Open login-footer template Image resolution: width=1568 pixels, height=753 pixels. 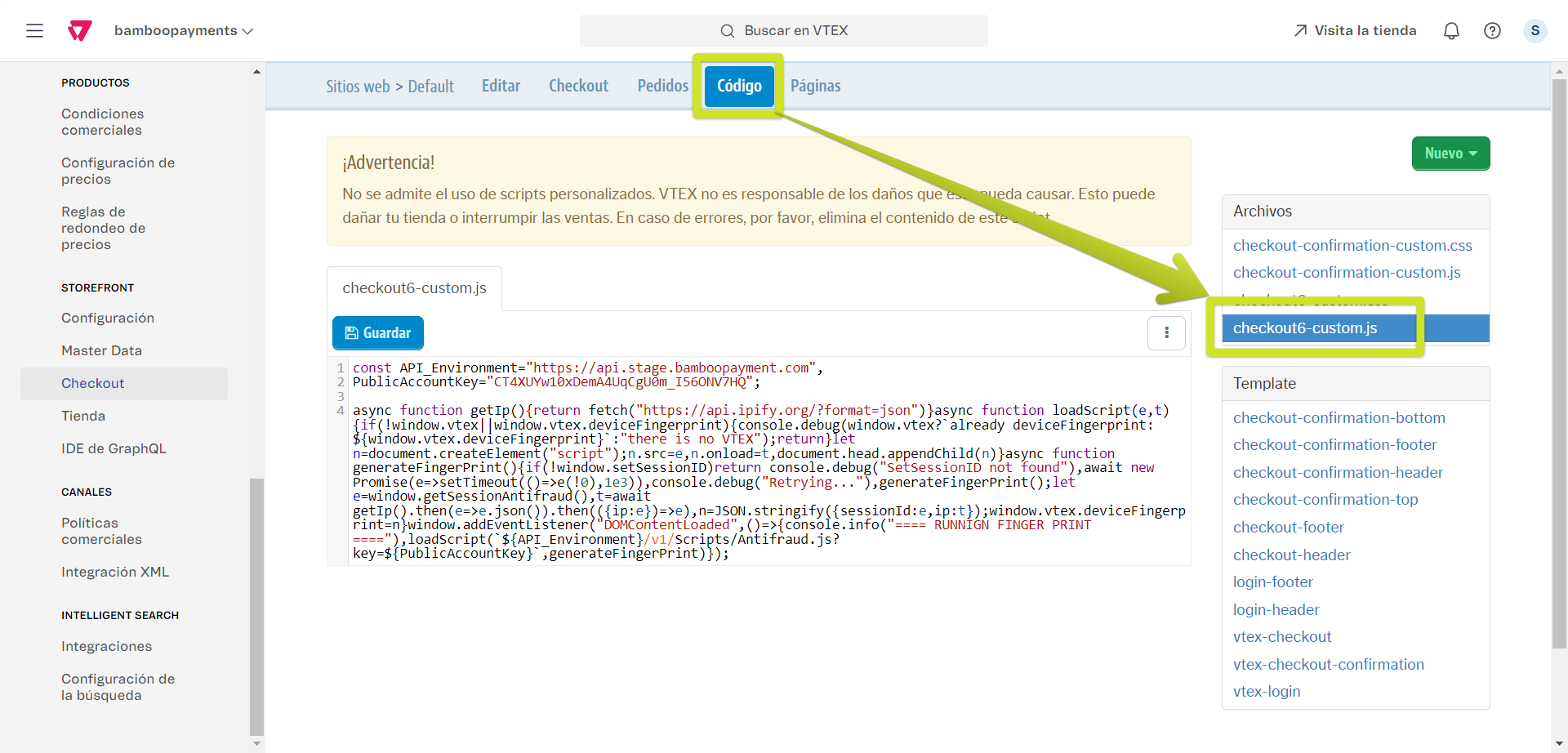point(1273,582)
